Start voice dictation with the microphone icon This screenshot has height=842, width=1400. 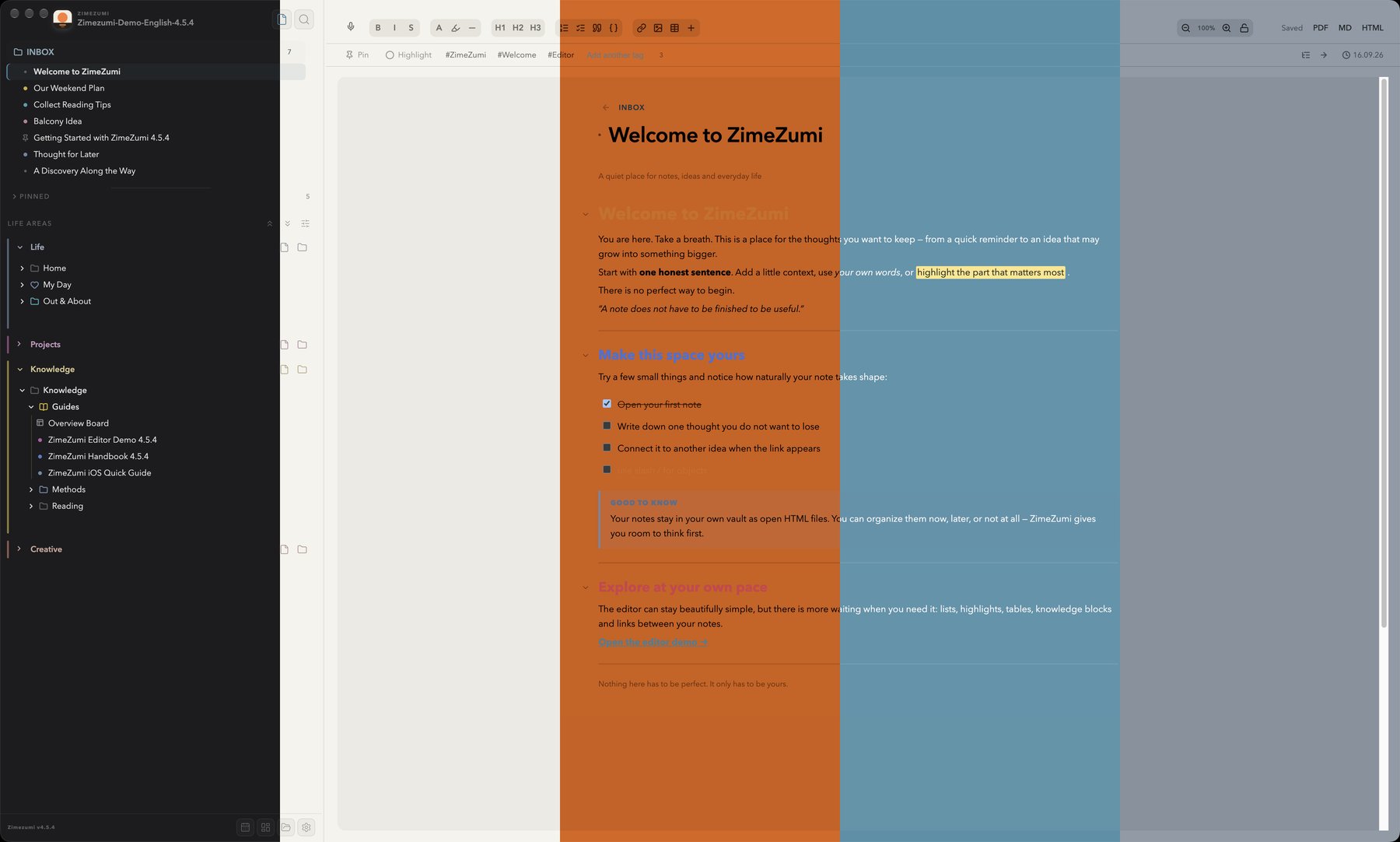[351, 27]
